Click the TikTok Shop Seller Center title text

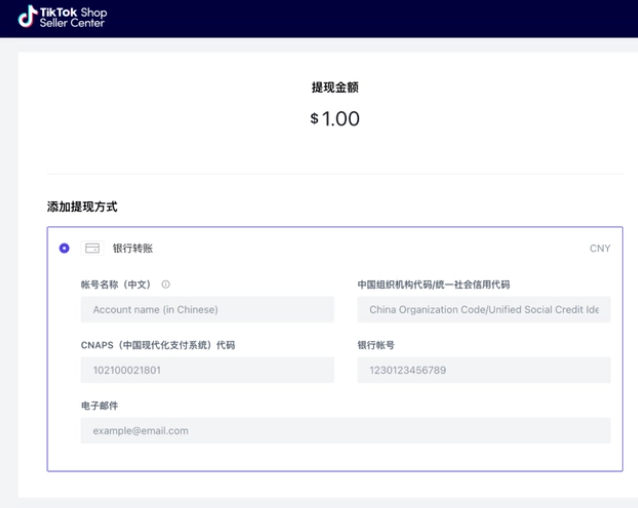72,17
